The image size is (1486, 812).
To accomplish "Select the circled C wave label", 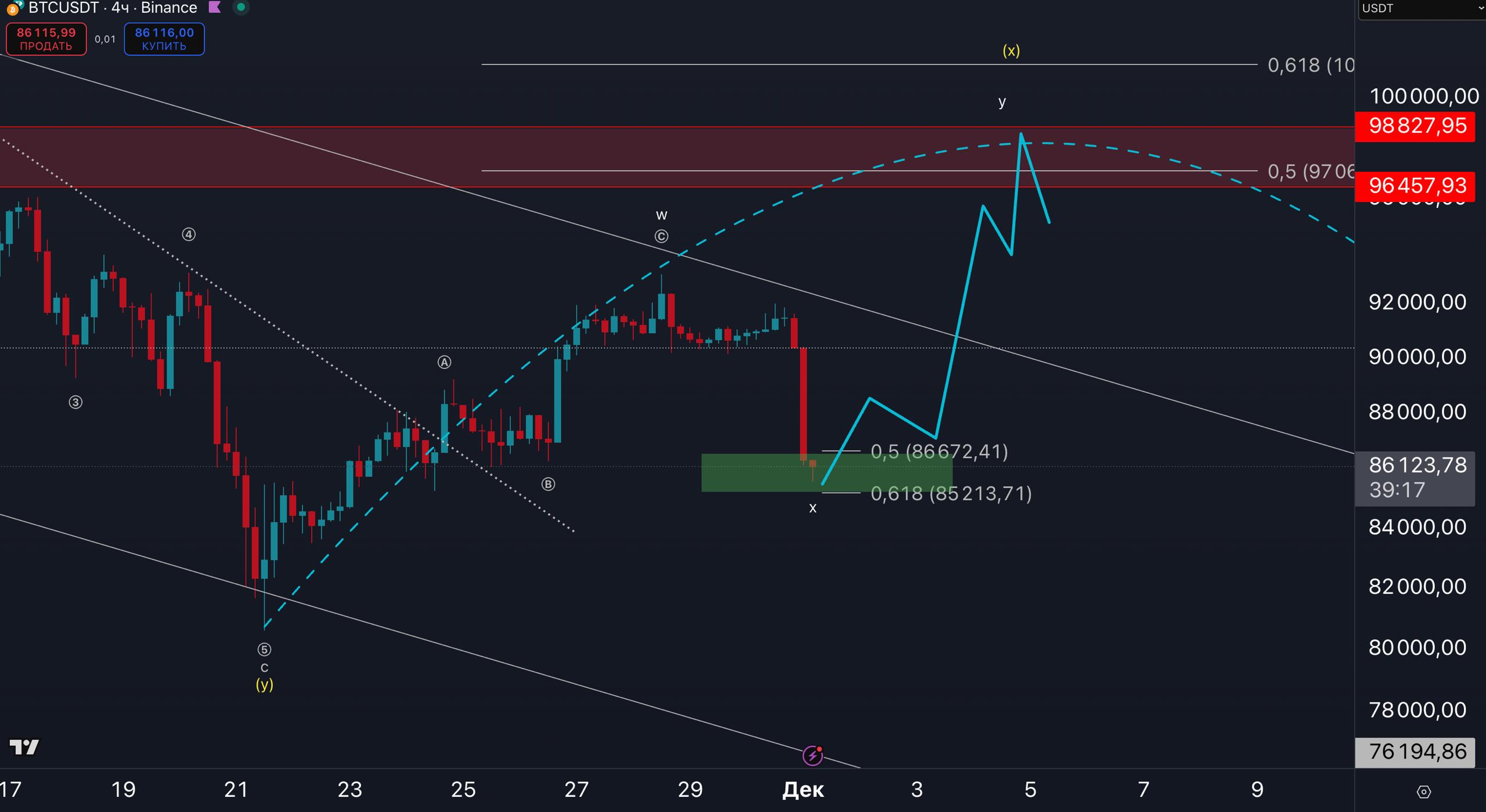I will pos(661,236).
